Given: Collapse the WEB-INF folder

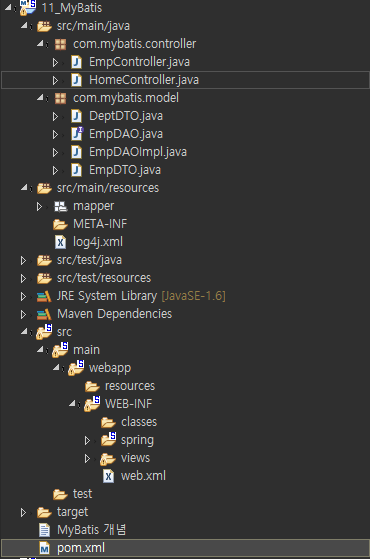Looking at the screenshot, I should tap(72, 403).
